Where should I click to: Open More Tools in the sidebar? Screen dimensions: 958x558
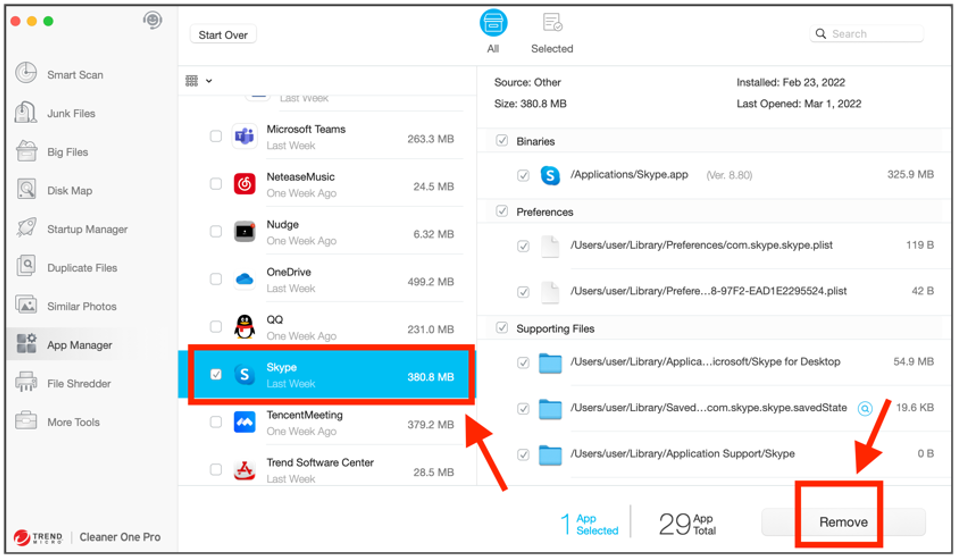tap(73, 422)
